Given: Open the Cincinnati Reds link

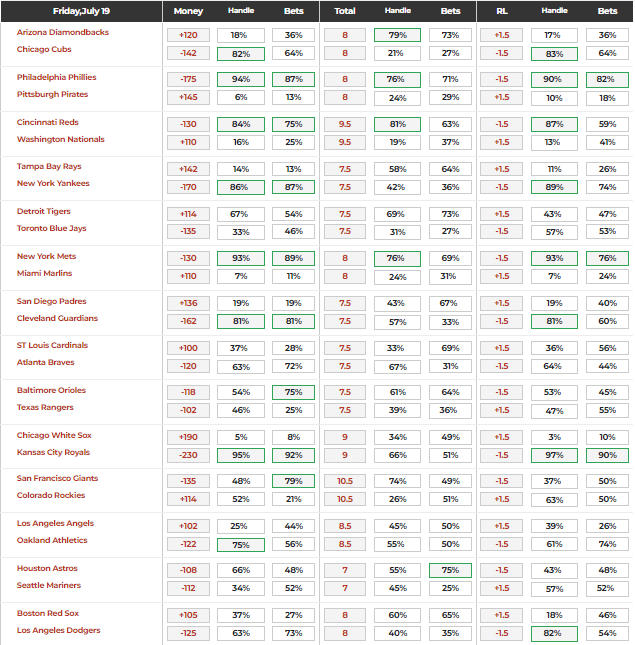Looking at the screenshot, I should click(x=47, y=122).
